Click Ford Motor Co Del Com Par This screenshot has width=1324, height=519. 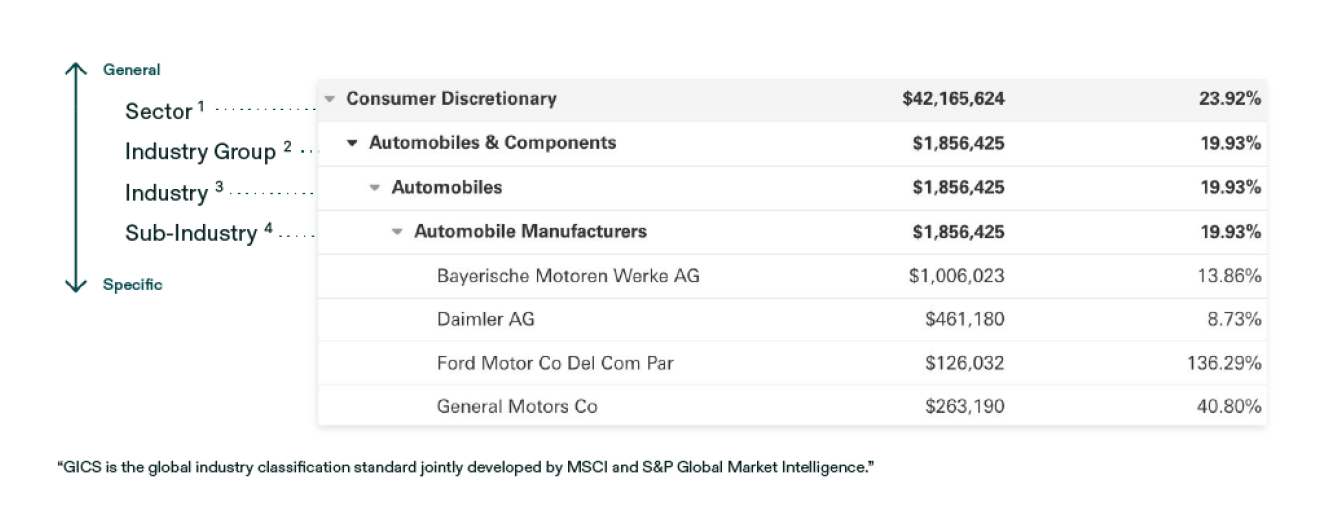555,364
